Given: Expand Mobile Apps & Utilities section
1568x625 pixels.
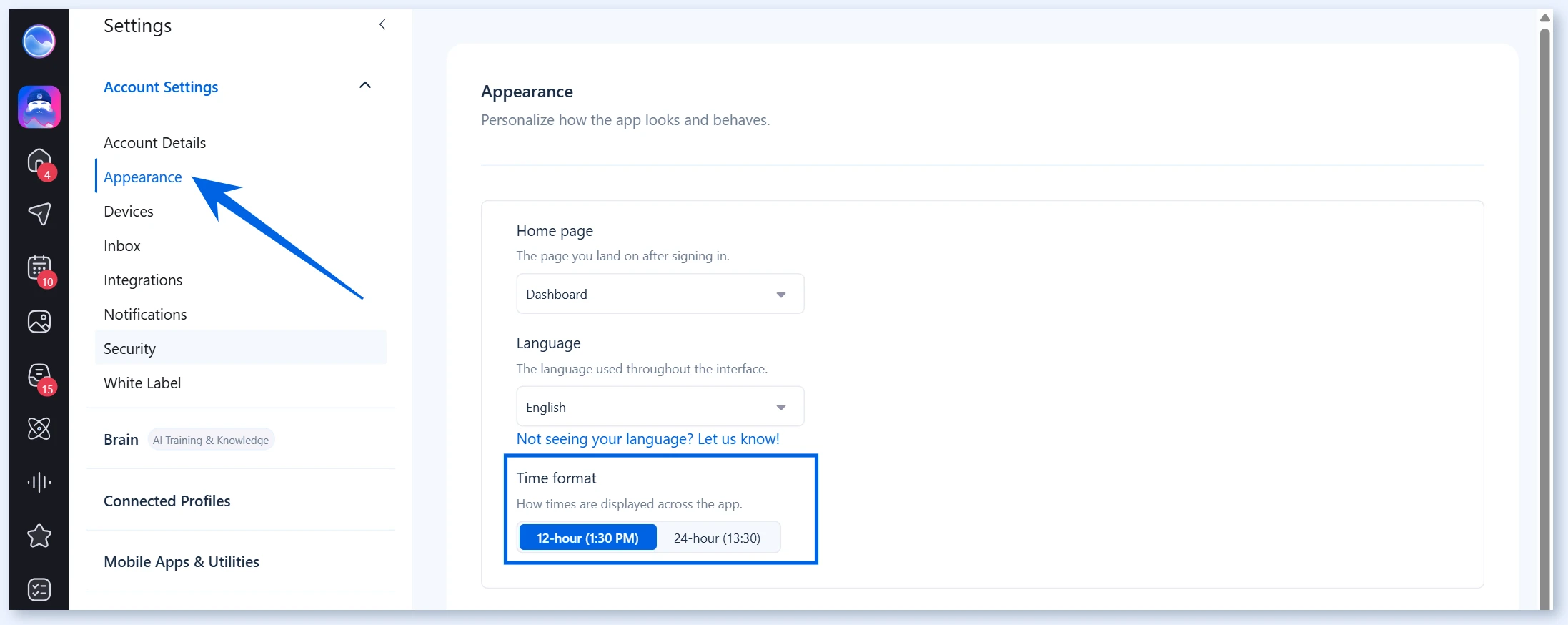Looking at the screenshot, I should (182, 561).
